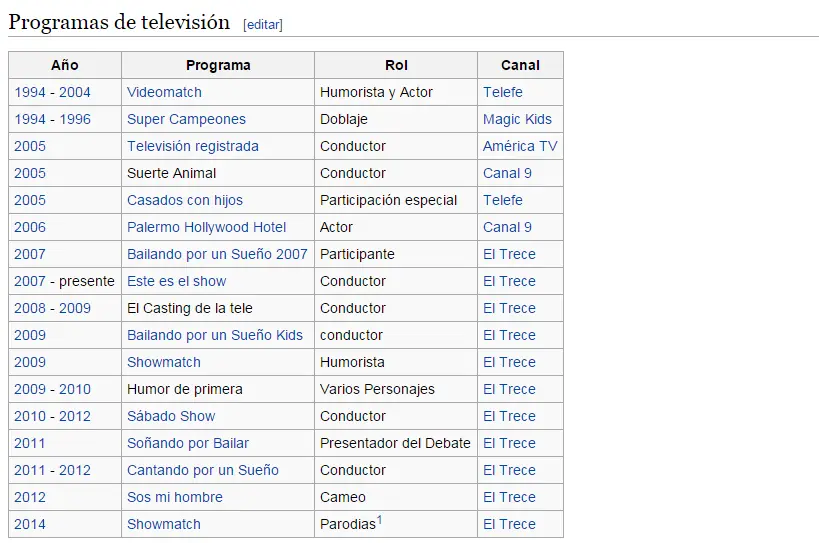Open the Bailando por un Sueño 2007 link
Screen dimensions: 819x543
pyautogui.click(x=217, y=254)
